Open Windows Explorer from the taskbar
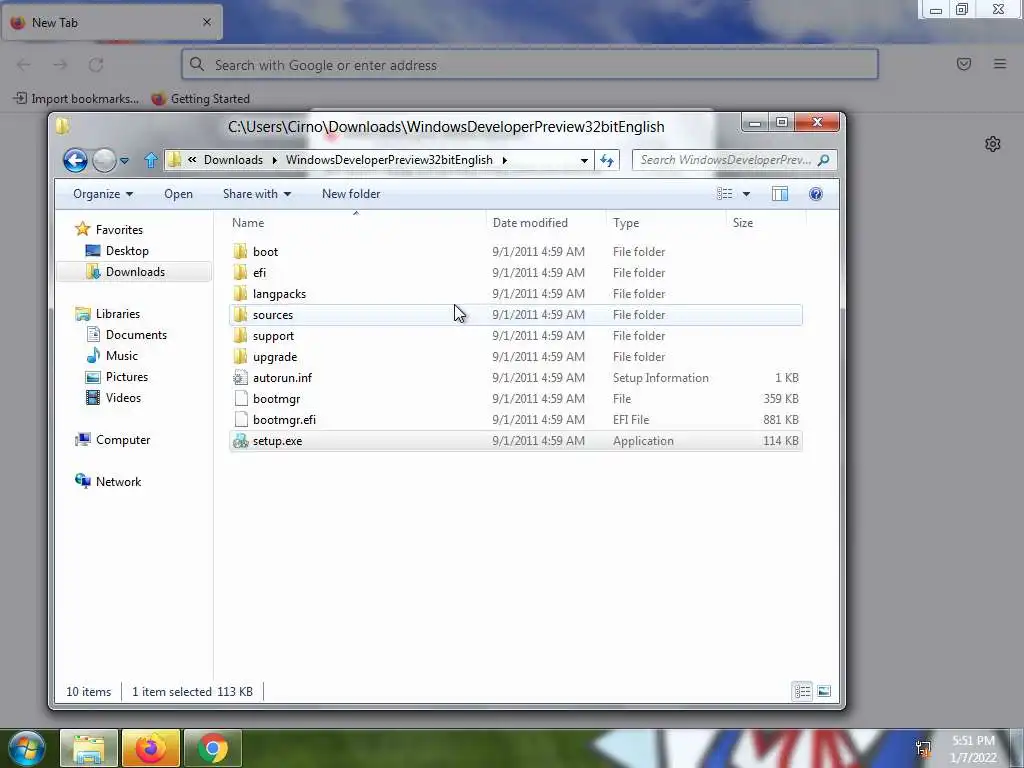The image size is (1024, 768). tap(89, 748)
